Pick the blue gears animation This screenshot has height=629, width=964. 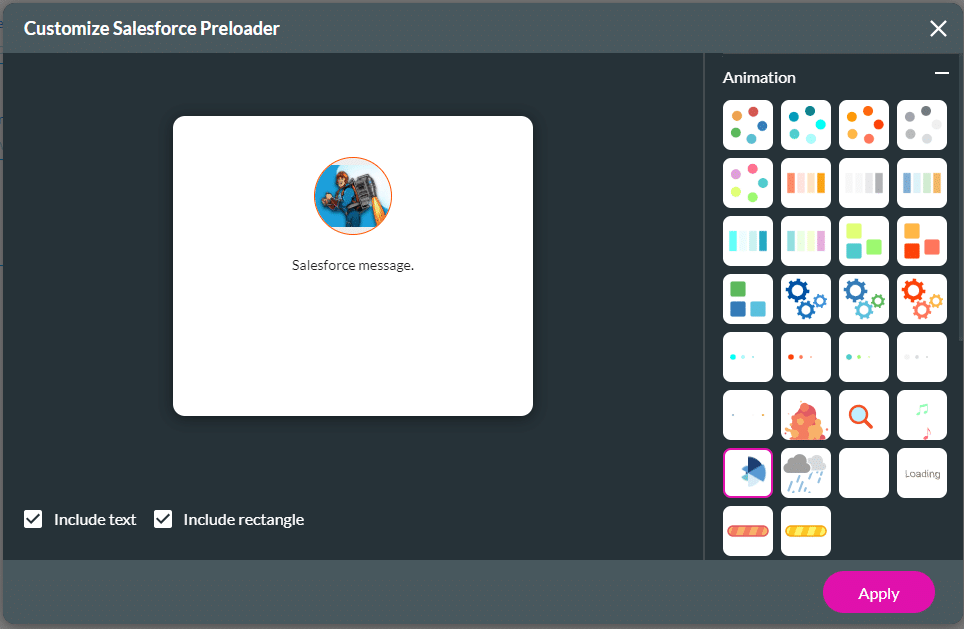click(806, 299)
